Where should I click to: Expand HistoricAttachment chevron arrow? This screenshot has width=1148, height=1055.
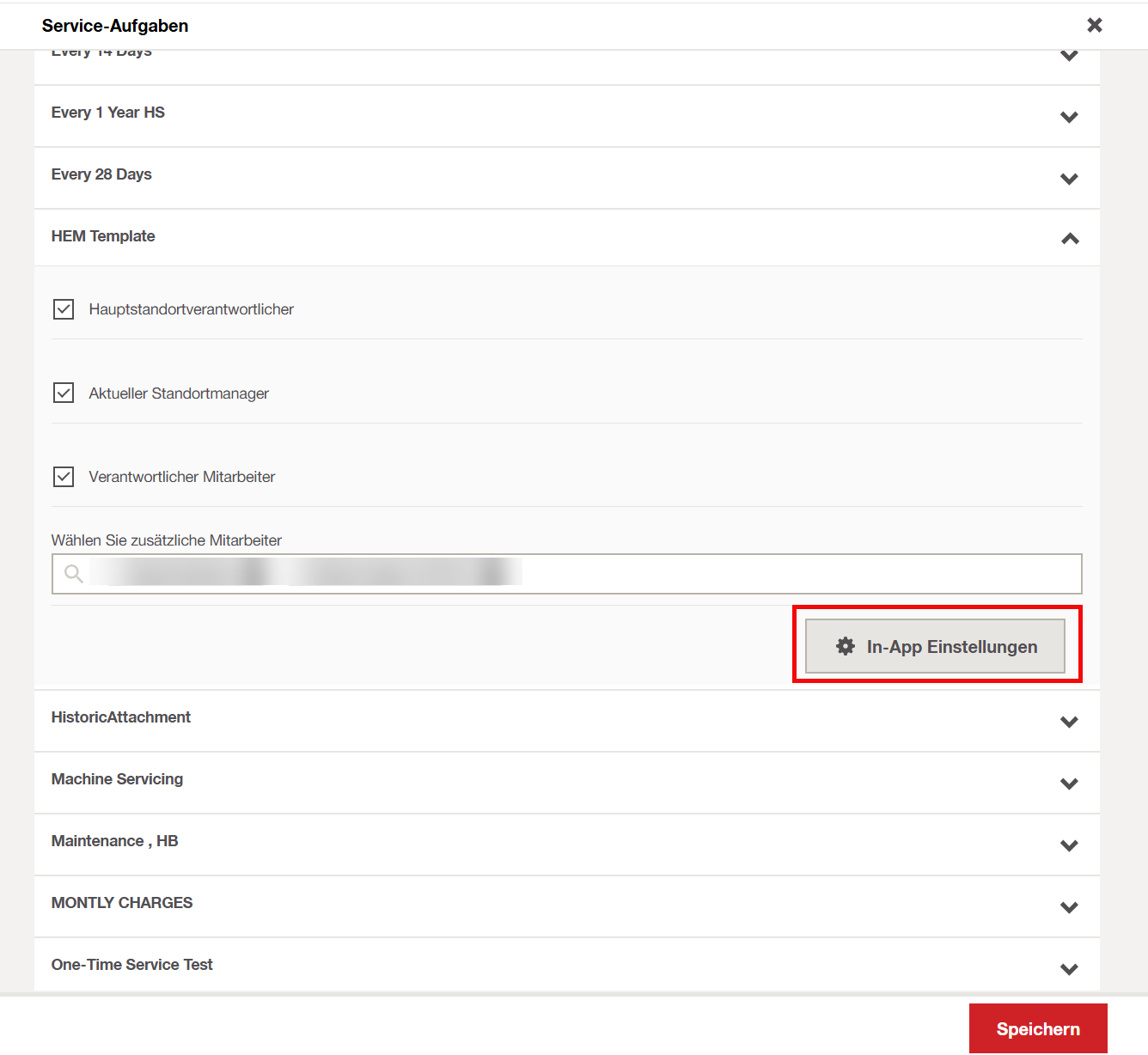1069,722
